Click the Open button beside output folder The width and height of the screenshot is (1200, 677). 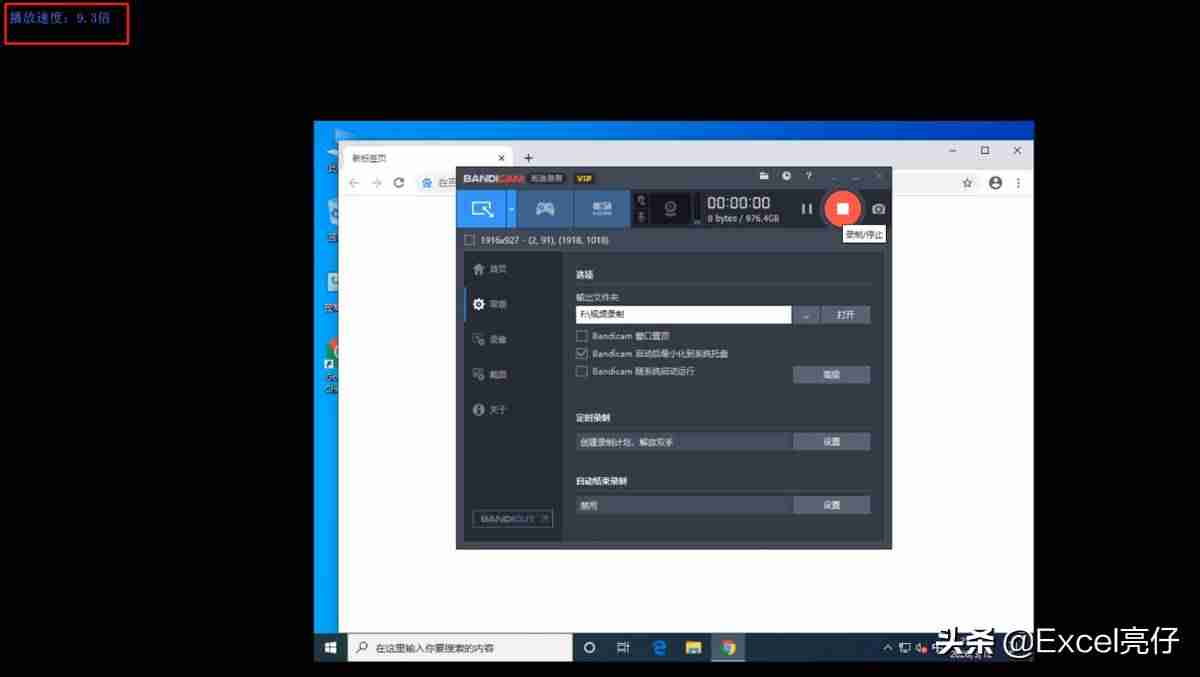tap(846, 315)
